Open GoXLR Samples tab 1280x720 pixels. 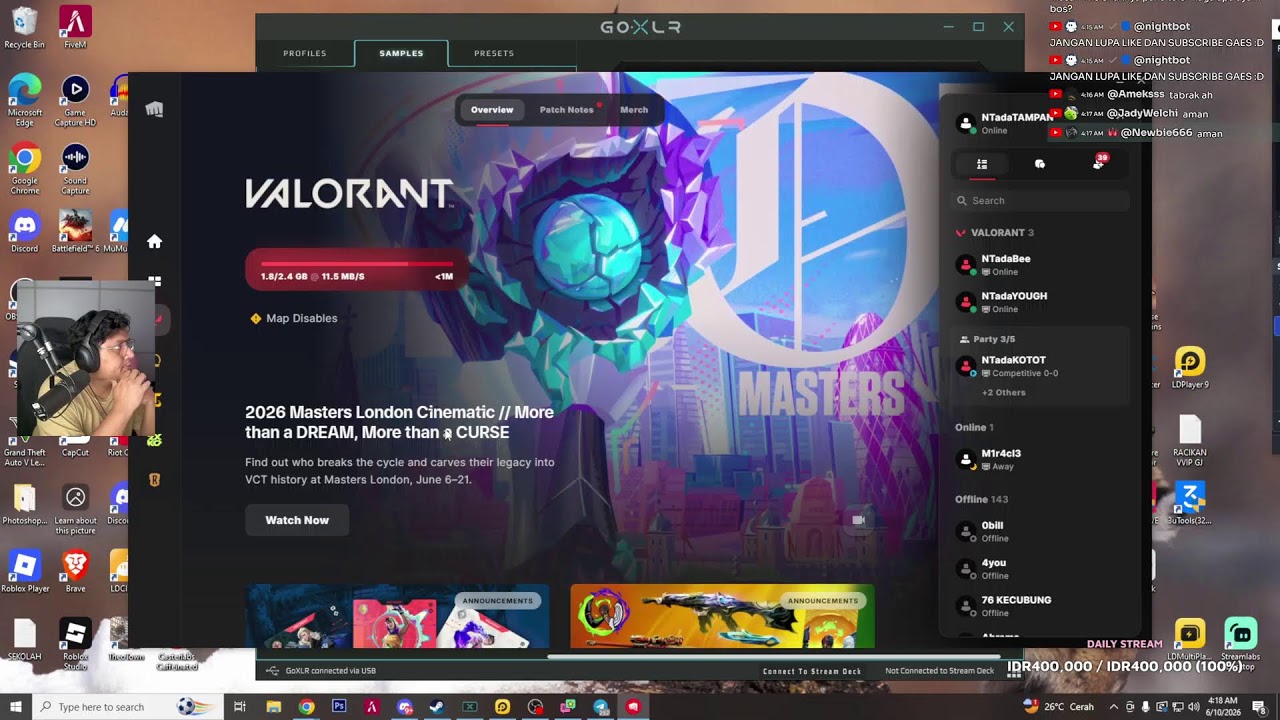(401, 53)
